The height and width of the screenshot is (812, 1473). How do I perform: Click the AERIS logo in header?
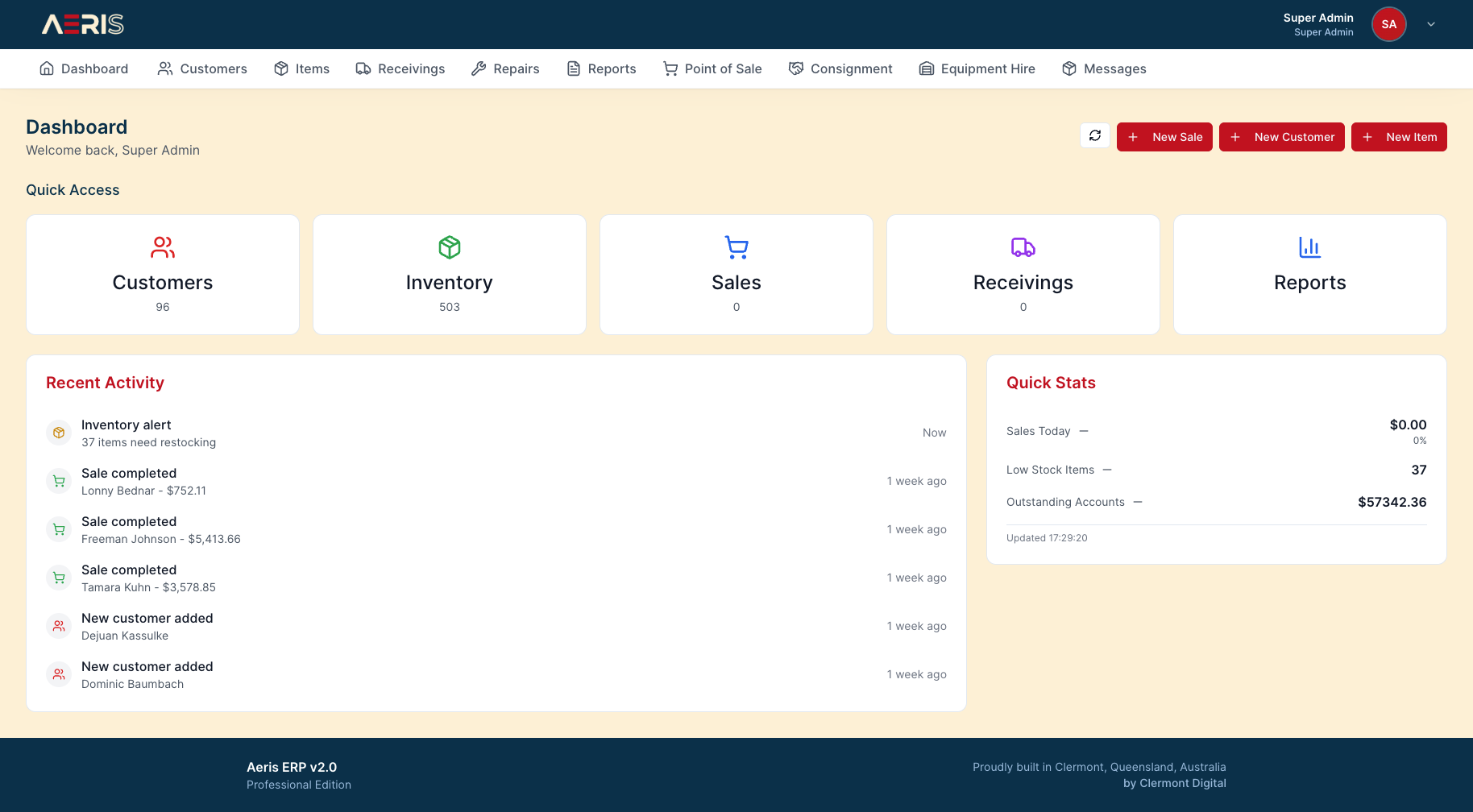pyautogui.click(x=83, y=24)
